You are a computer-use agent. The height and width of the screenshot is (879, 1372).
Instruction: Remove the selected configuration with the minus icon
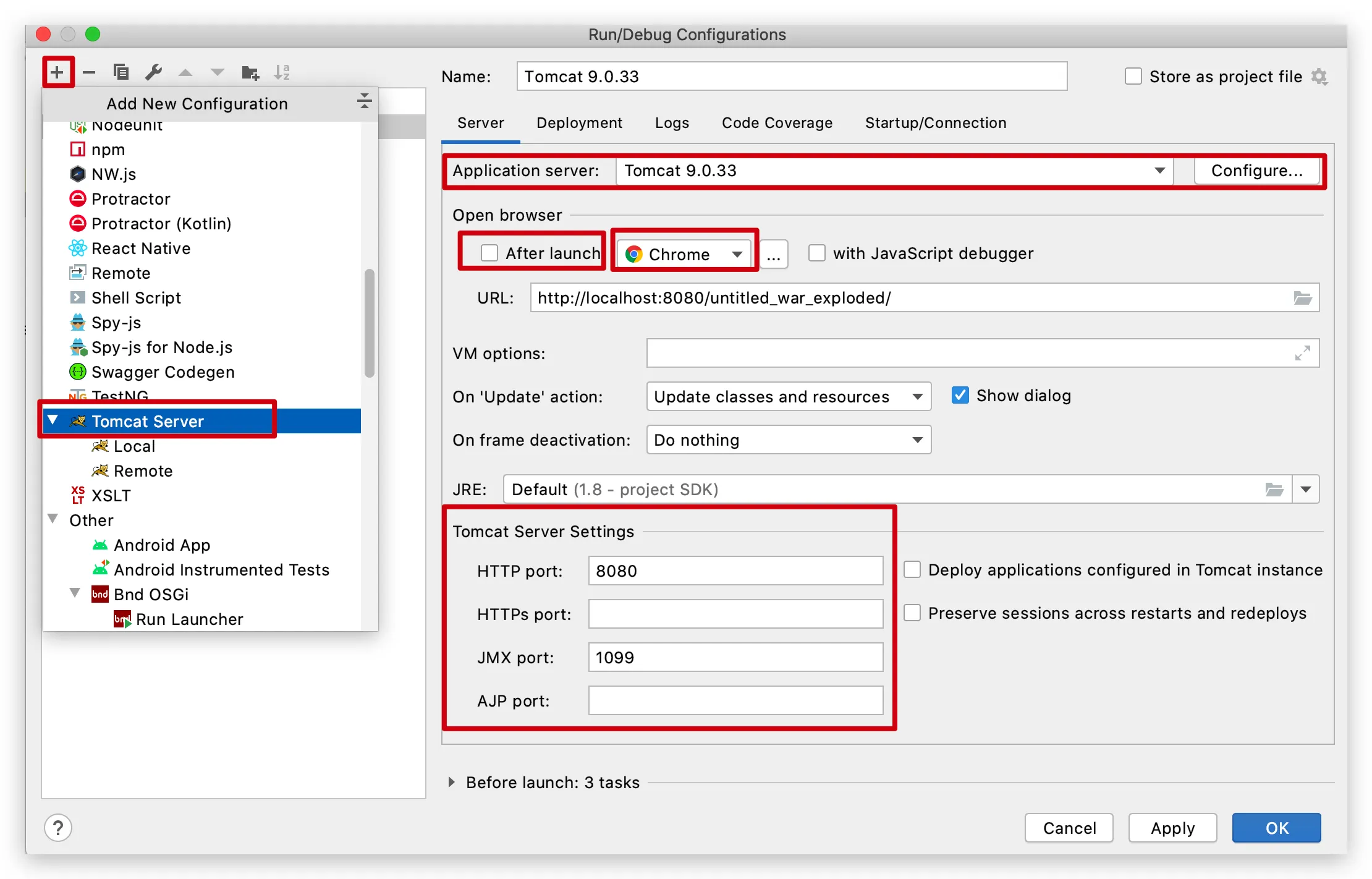(x=89, y=72)
